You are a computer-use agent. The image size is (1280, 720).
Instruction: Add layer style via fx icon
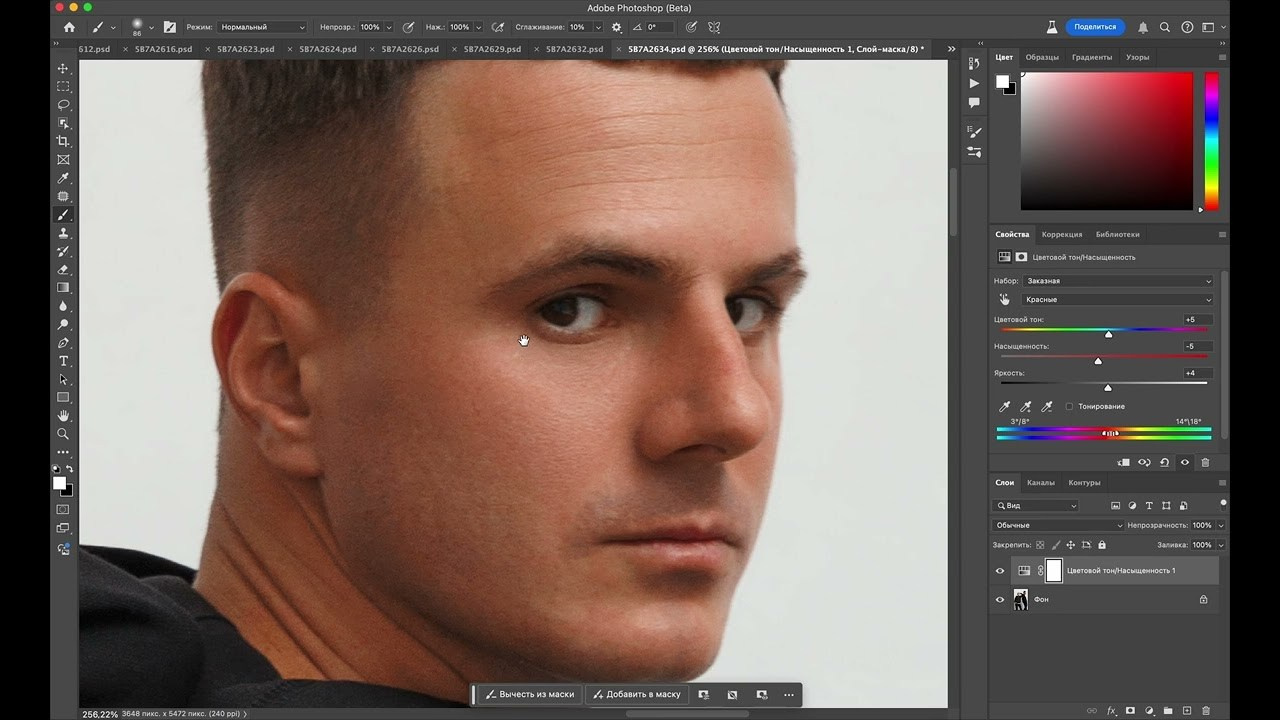coord(1111,711)
